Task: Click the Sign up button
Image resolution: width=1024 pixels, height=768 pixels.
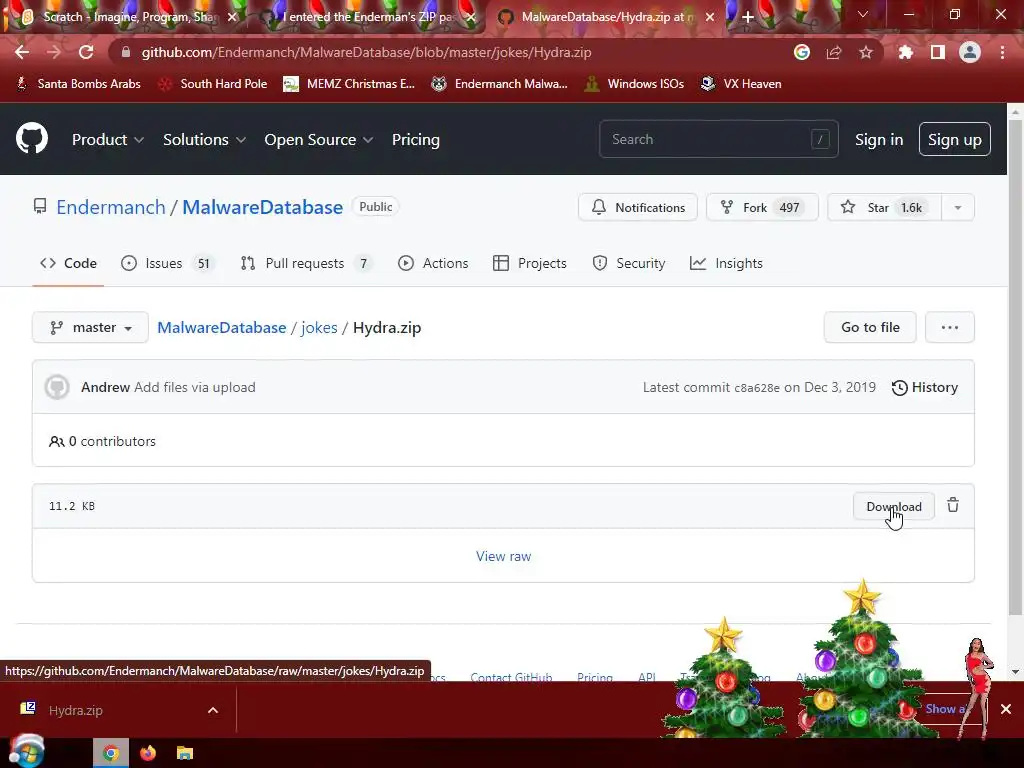Action: [x=954, y=139]
